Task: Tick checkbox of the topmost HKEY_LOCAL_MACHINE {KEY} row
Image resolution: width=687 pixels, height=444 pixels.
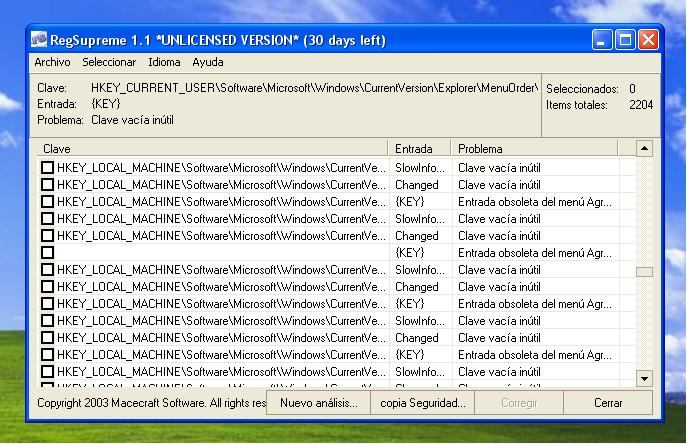Action: click(47, 202)
